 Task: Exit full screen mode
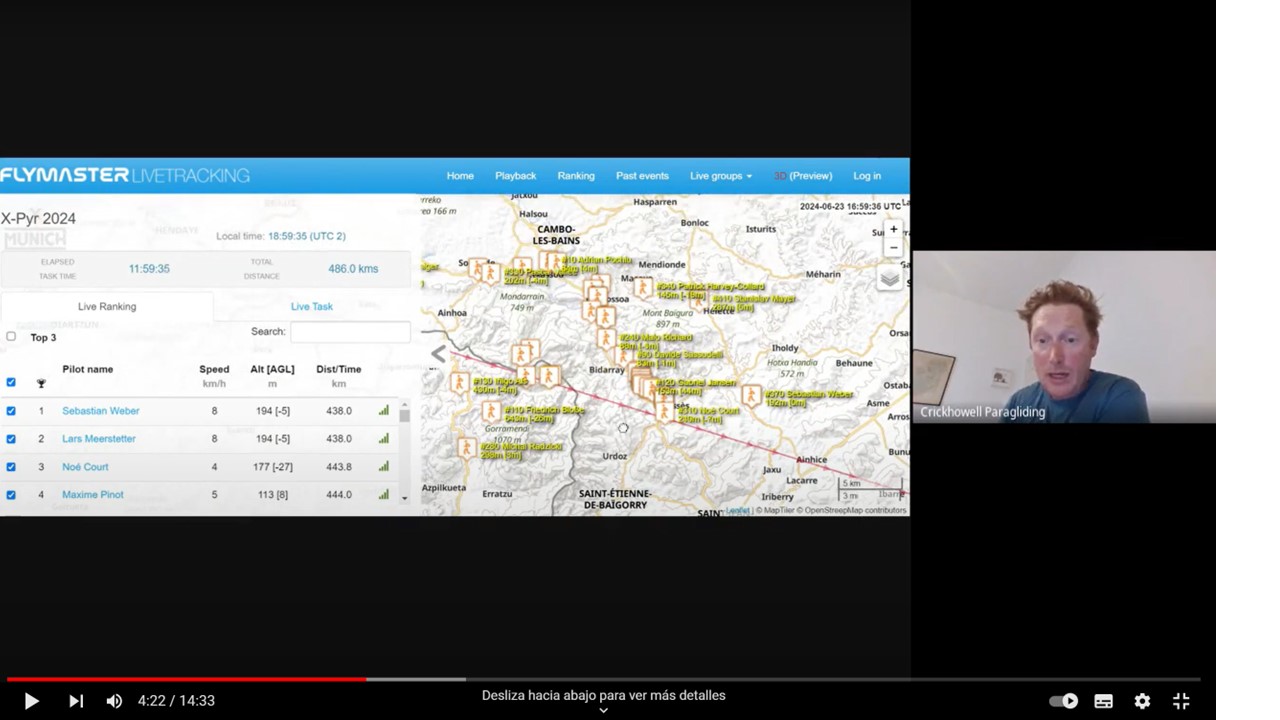click(1181, 701)
